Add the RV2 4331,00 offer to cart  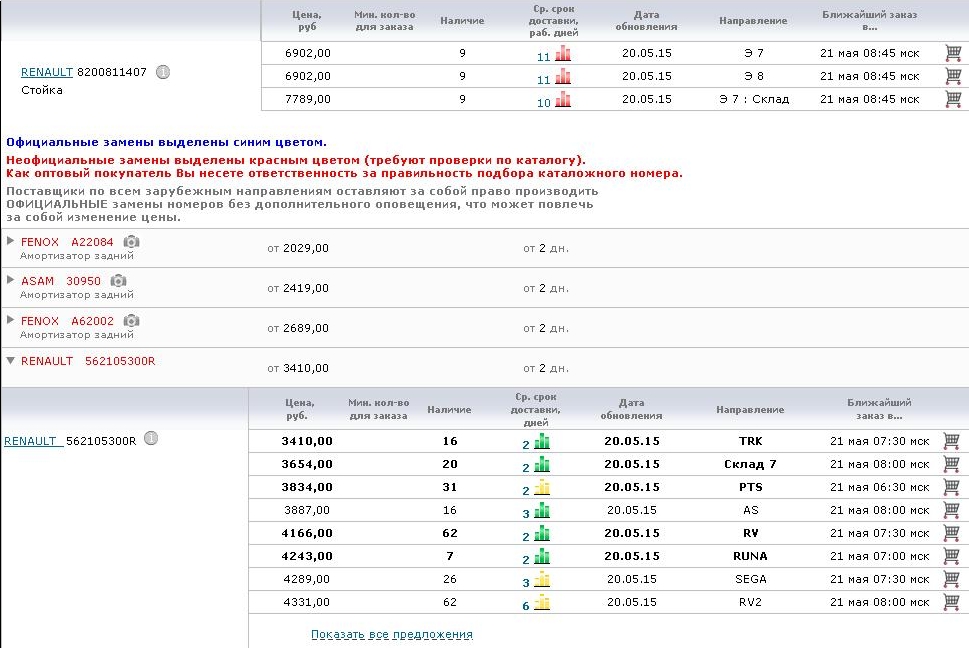(951, 602)
